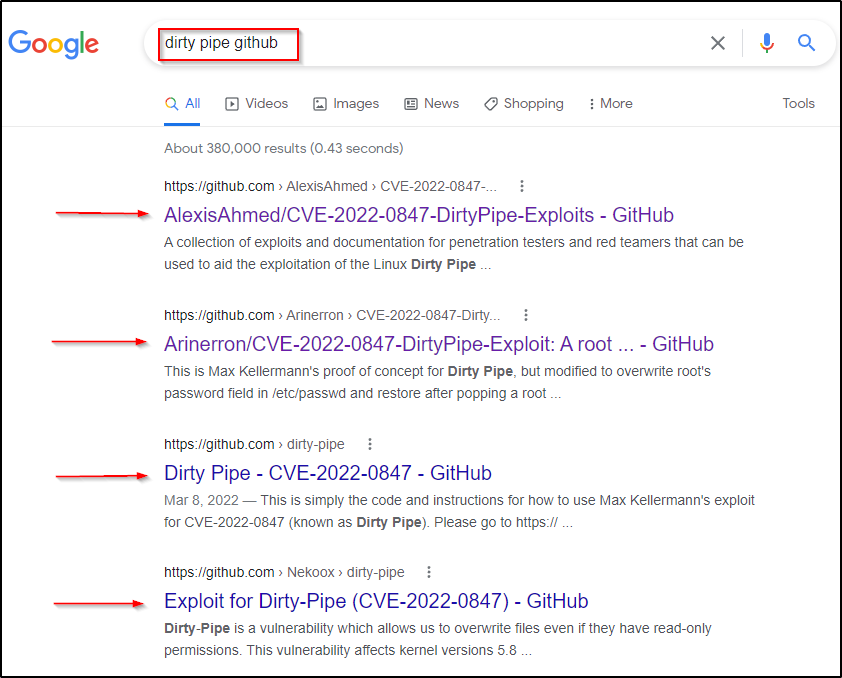Open three-dot menu for AlexisAhmed result

522,186
